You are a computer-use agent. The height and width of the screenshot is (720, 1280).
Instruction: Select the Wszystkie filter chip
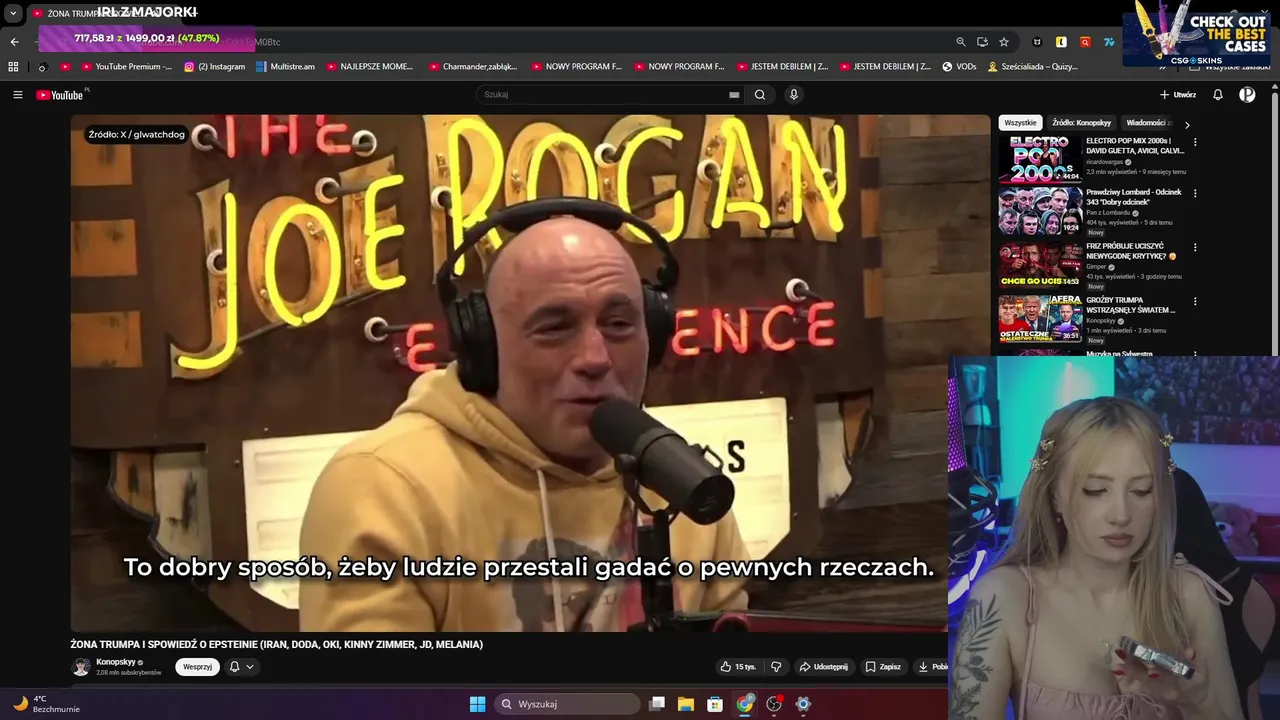[1020, 123]
